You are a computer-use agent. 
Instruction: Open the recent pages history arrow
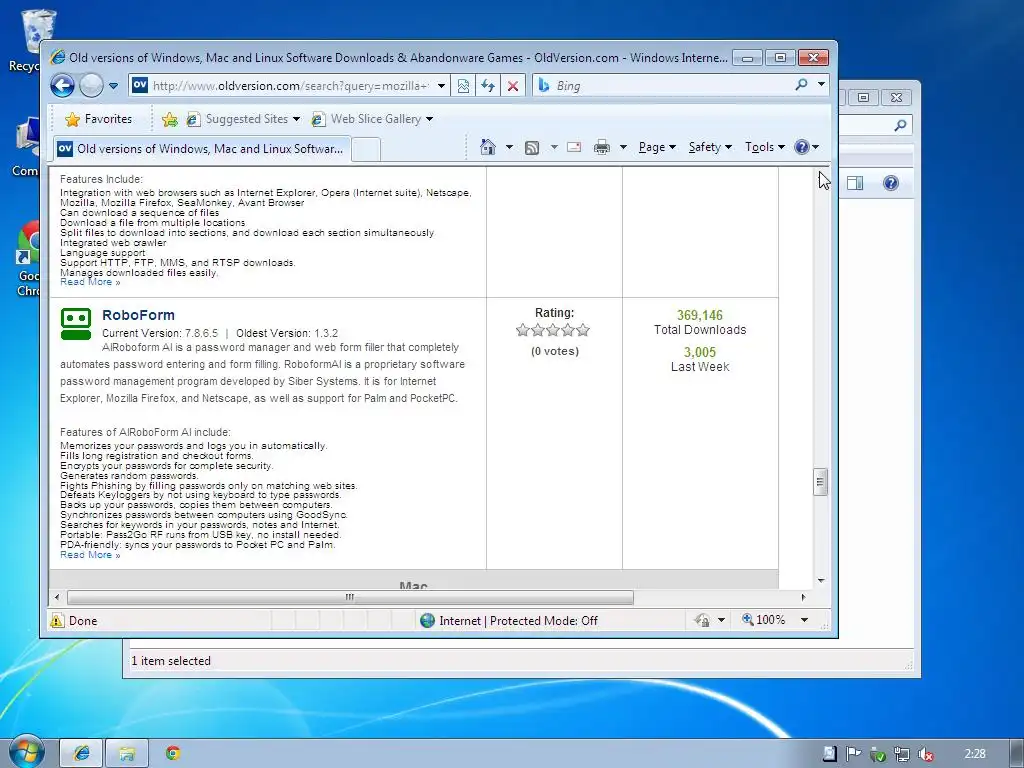(113, 86)
